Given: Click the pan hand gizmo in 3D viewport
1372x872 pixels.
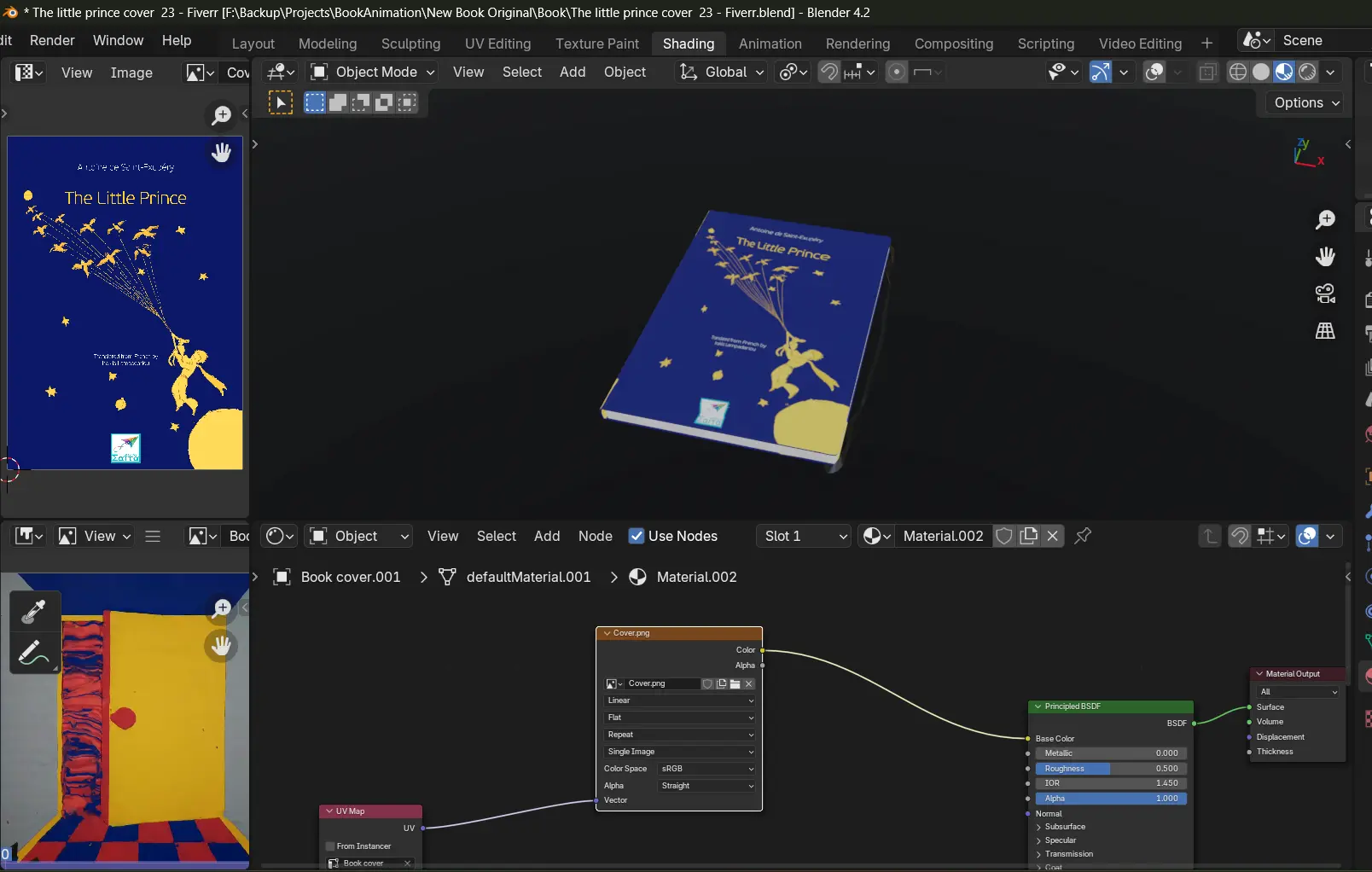Looking at the screenshot, I should pyautogui.click(x=1325, y=257).
